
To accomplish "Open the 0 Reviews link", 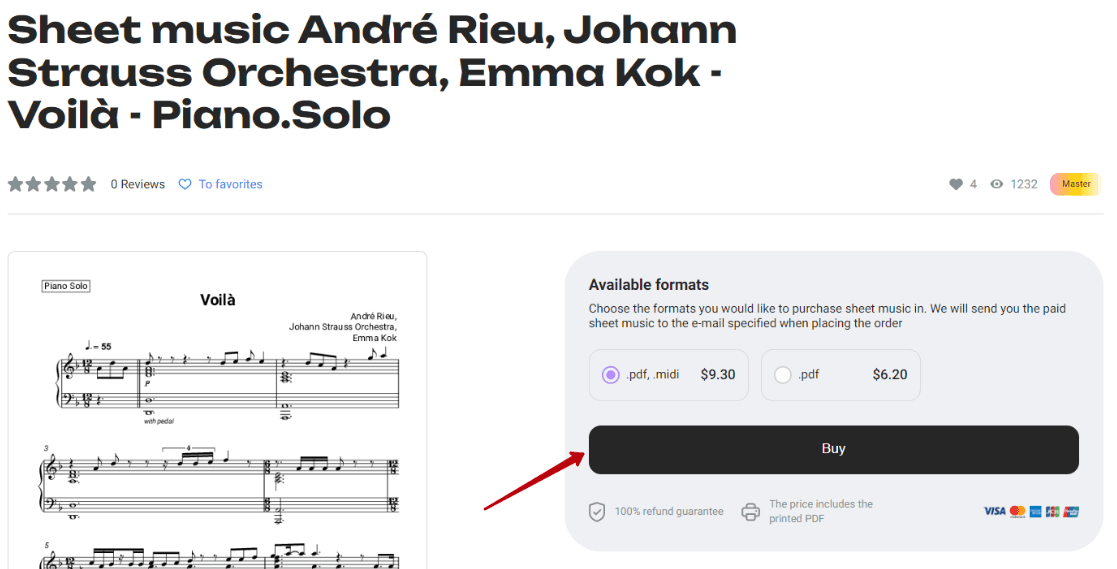I will tap(138, 184).
